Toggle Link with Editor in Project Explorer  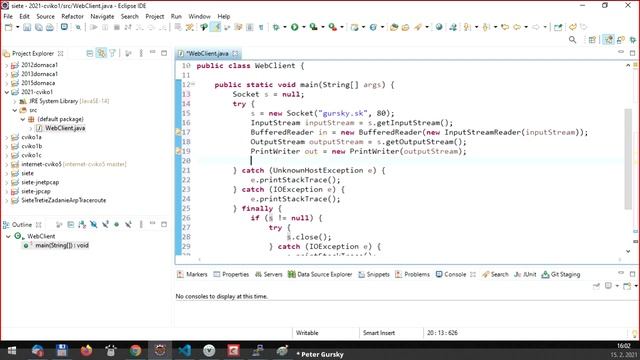101,53
